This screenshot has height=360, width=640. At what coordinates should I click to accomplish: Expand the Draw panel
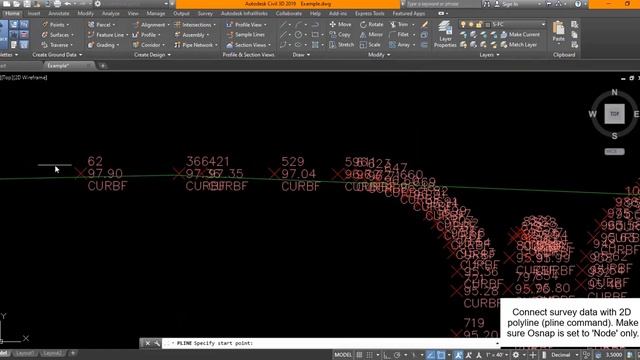coord(301,55)
